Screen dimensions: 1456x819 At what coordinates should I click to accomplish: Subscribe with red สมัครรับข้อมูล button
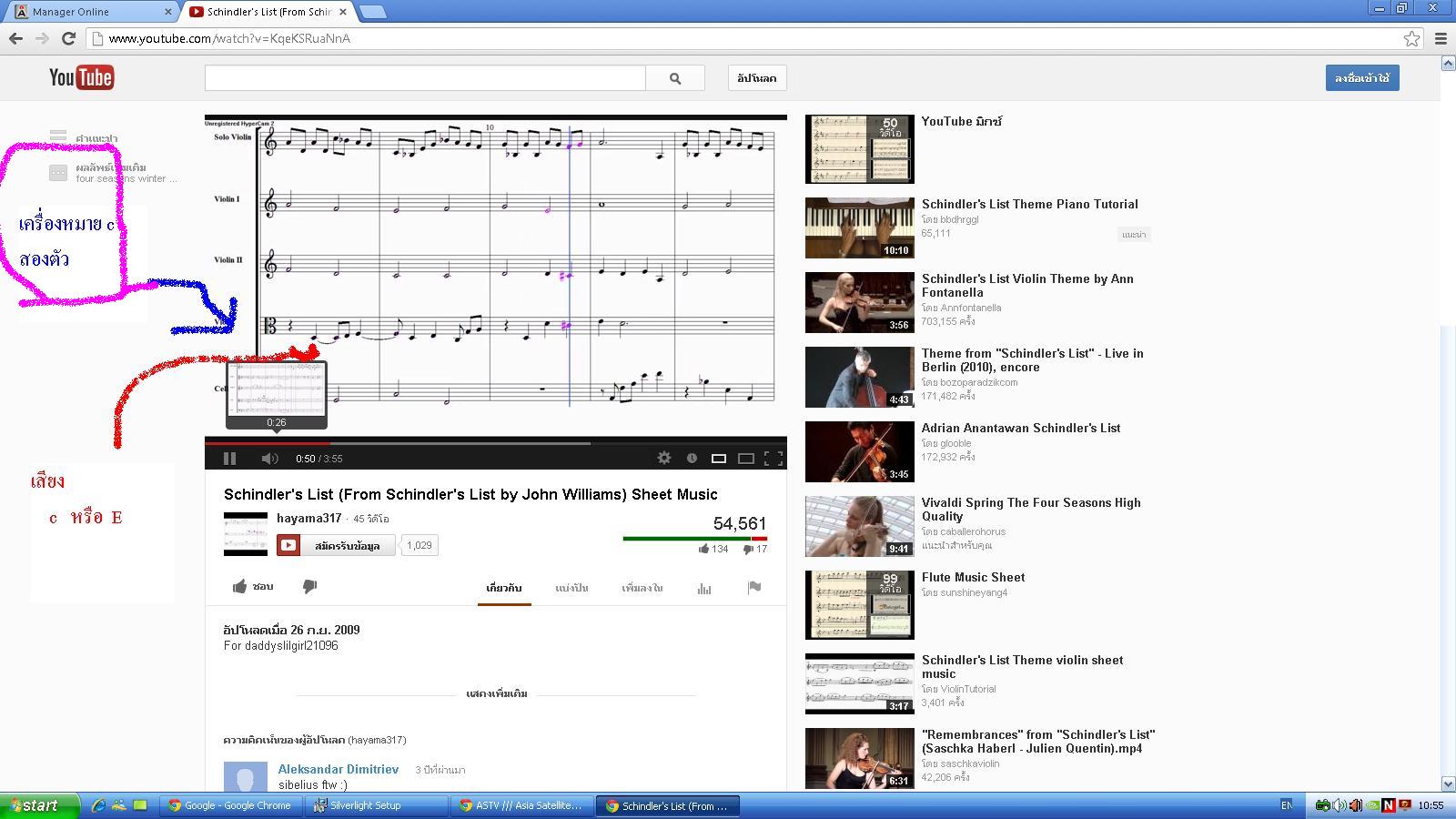336,545
